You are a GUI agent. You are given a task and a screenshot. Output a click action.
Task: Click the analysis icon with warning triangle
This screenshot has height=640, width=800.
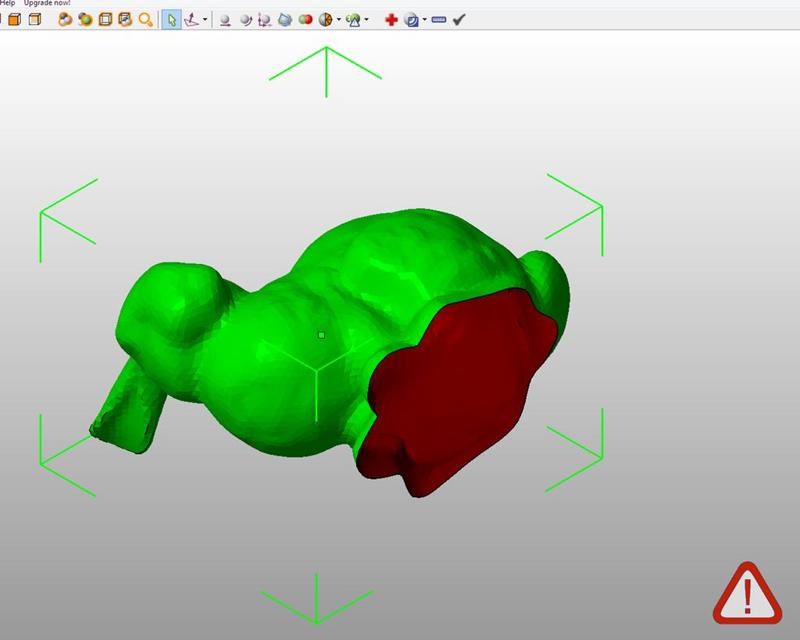[x=353, y=20]
